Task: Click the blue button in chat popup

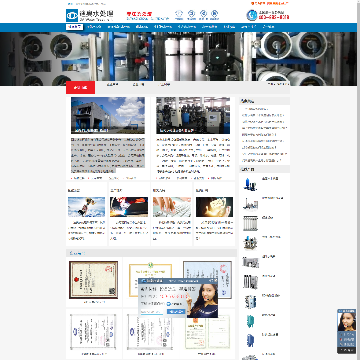Action: point(176,312)
